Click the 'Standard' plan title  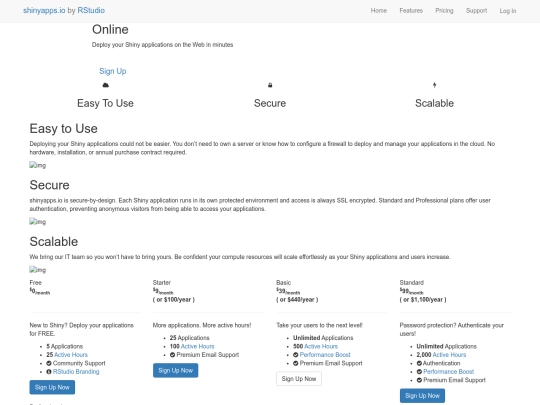pyautogui.click(x=412, y=282)
